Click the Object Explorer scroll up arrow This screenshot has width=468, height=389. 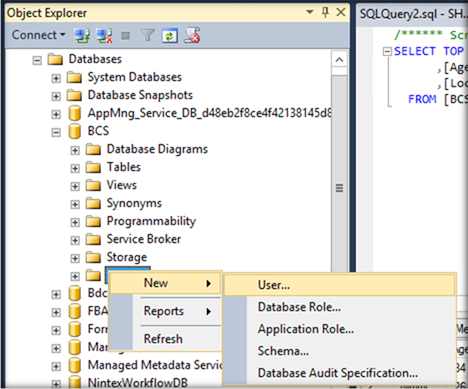339,60
